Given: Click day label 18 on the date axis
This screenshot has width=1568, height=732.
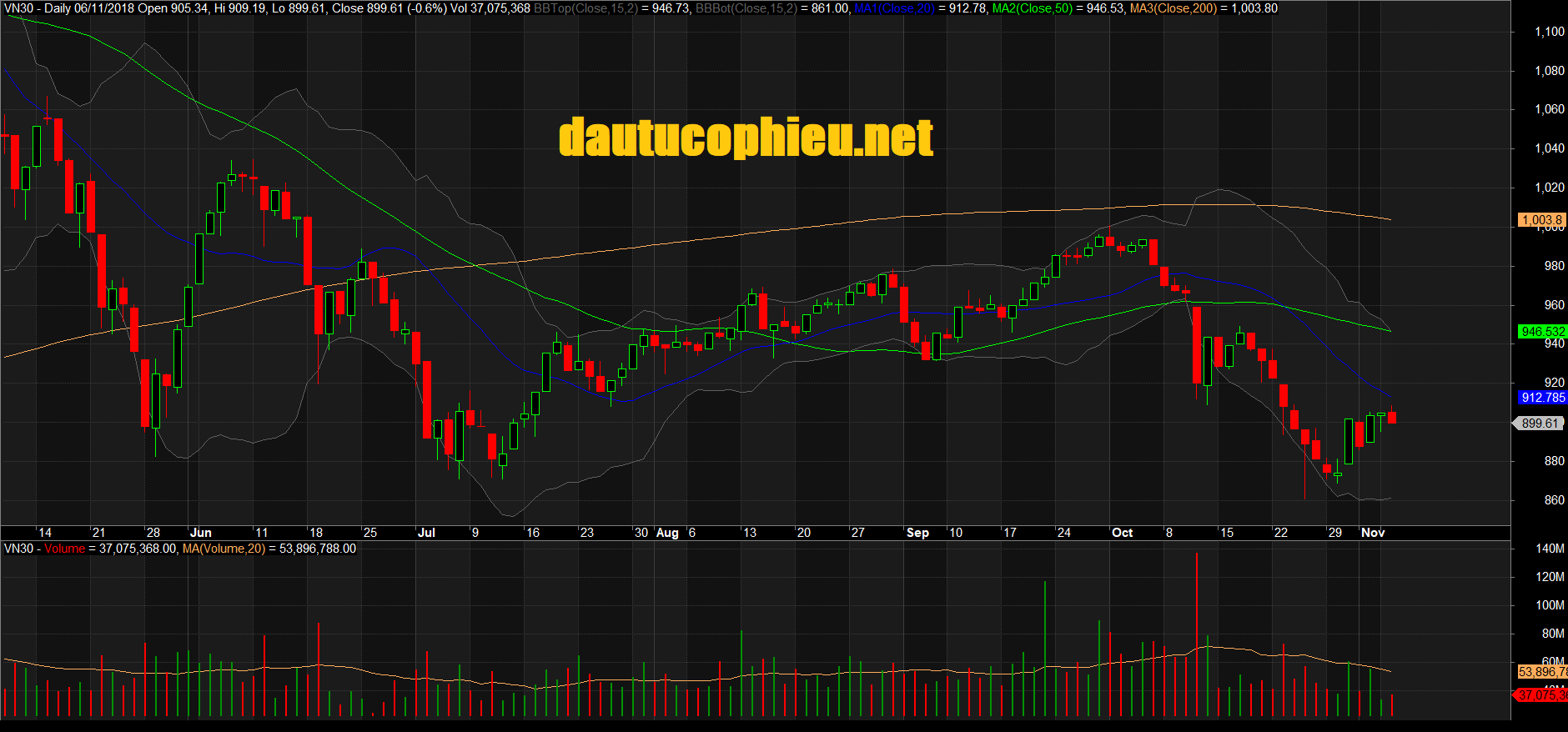Looking at the screenshot, I should pos(315,533).
